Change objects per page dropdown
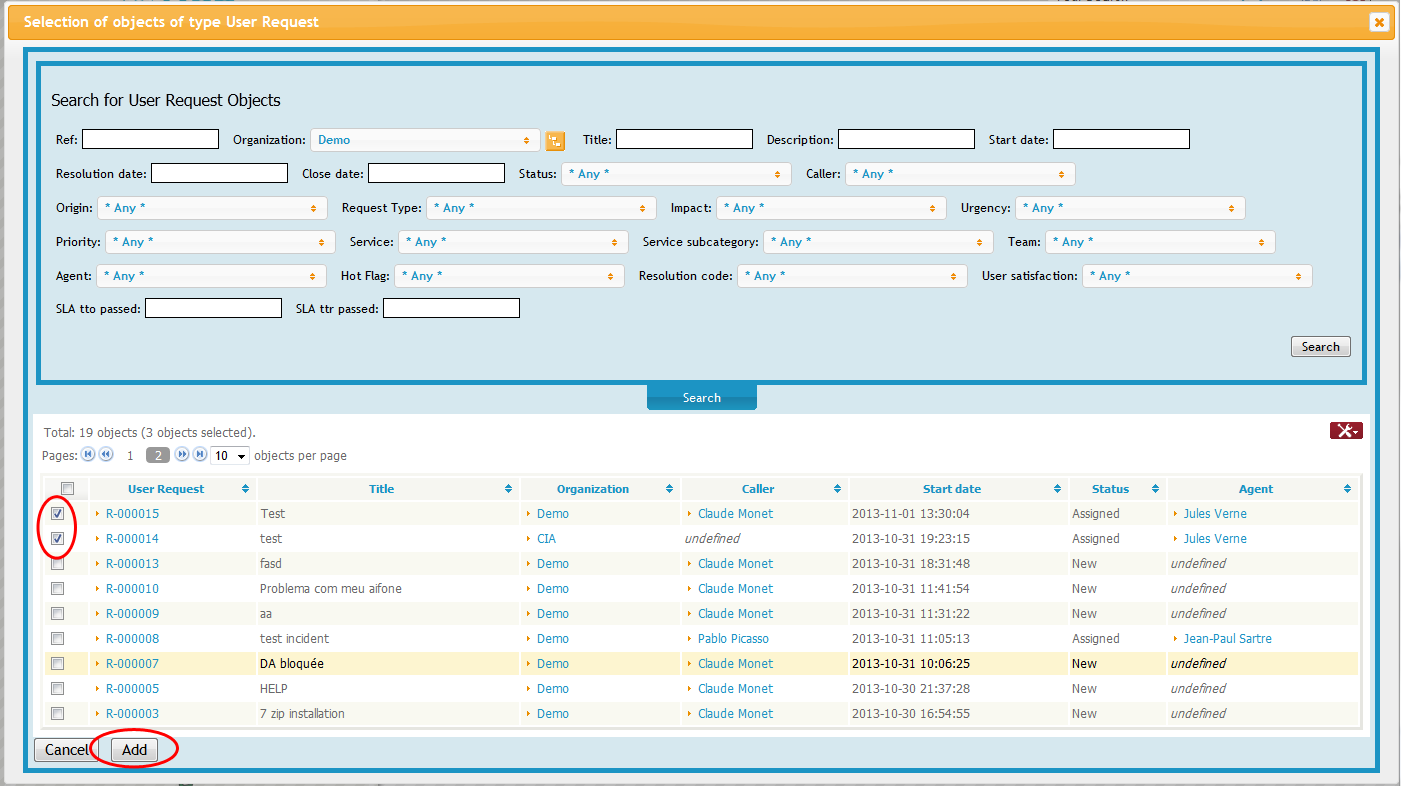1401x786 pixels. click(229, 456)
